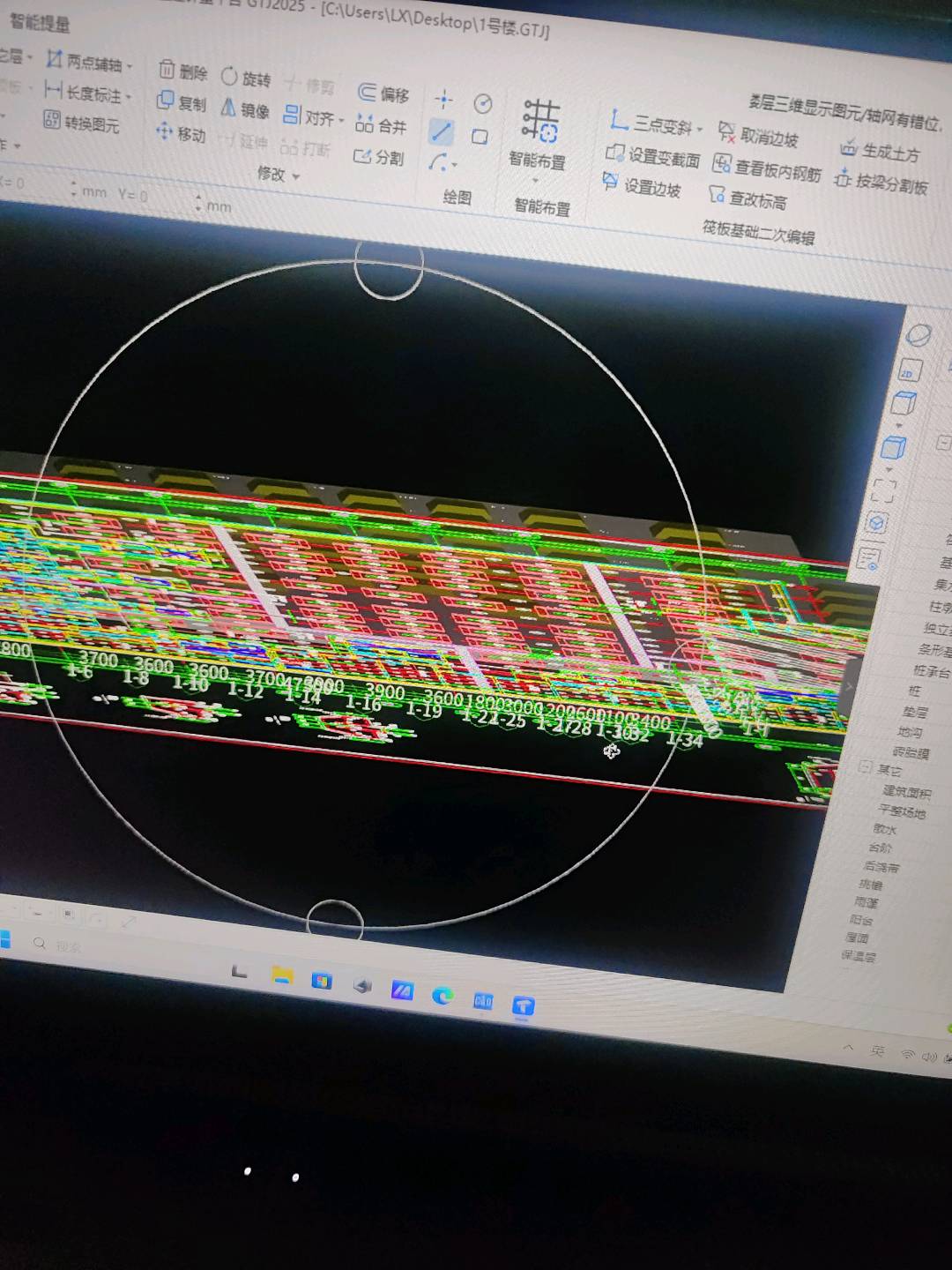Open dropdown under the large 智能布置 button

pos(535,182)
